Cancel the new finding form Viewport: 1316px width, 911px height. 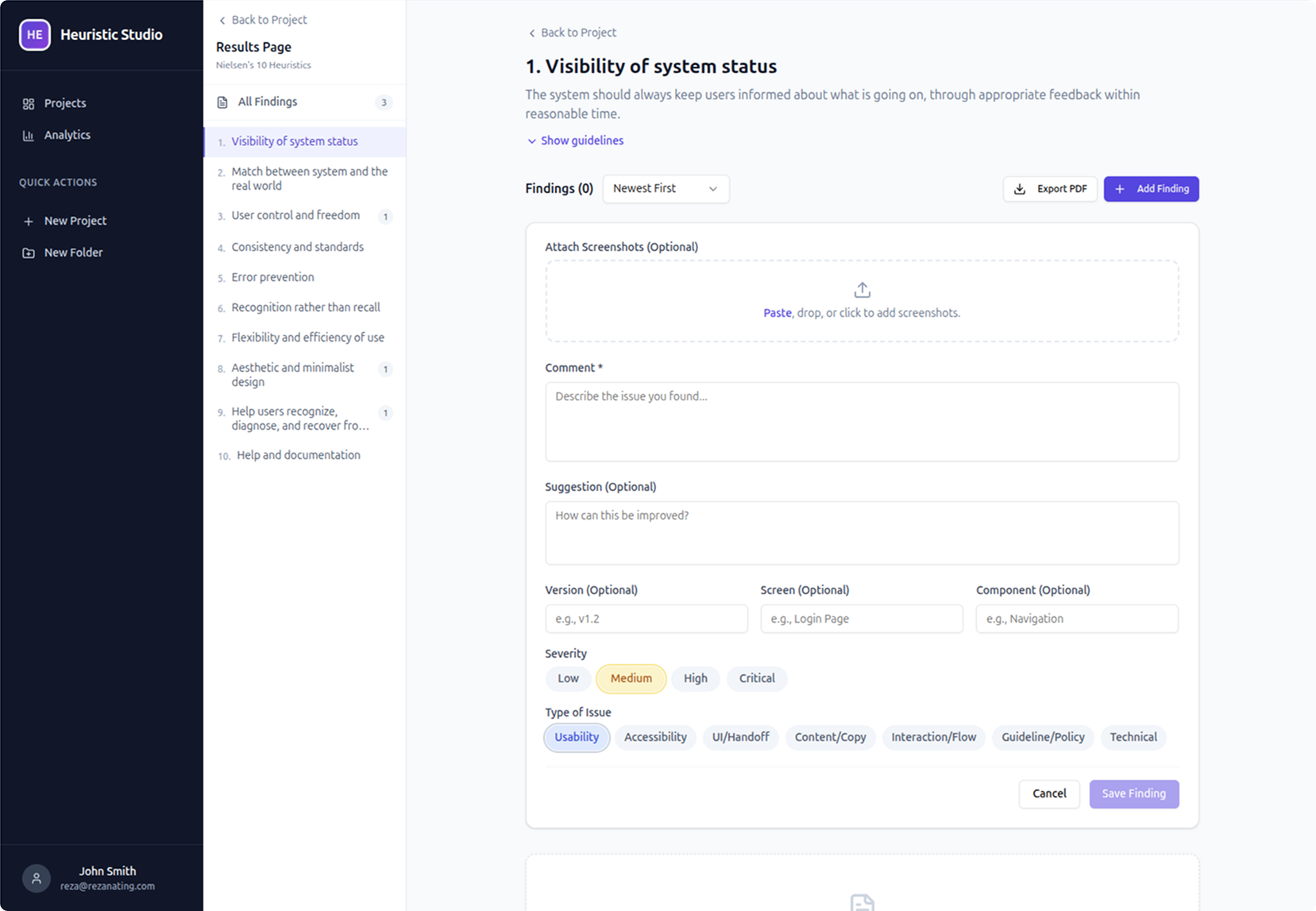coord(1048,793)
